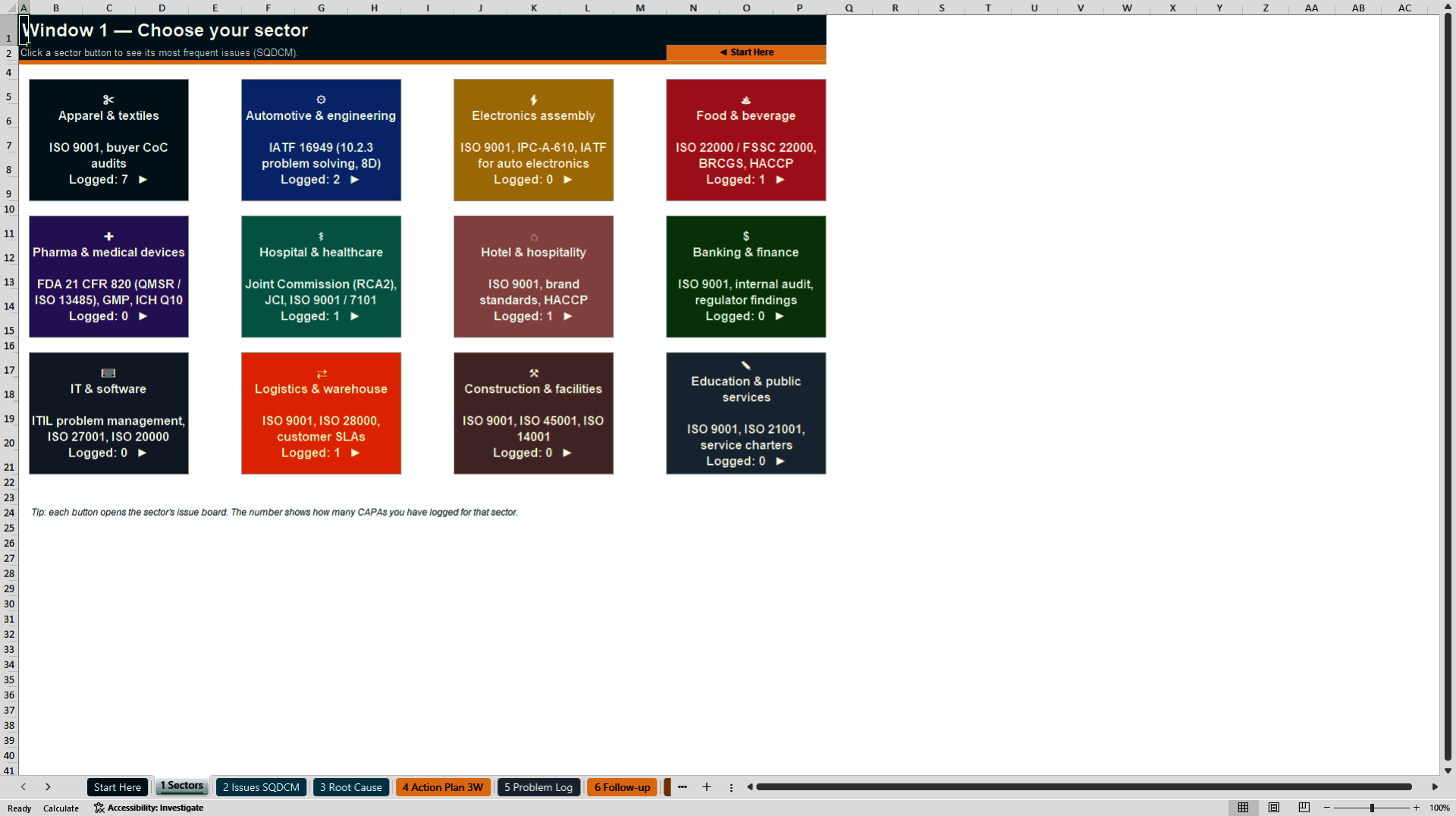Click the 100% zoom level indicator
This screenshot has height=816, width=1456.
pyautogui.click(x=1439, y=808)
